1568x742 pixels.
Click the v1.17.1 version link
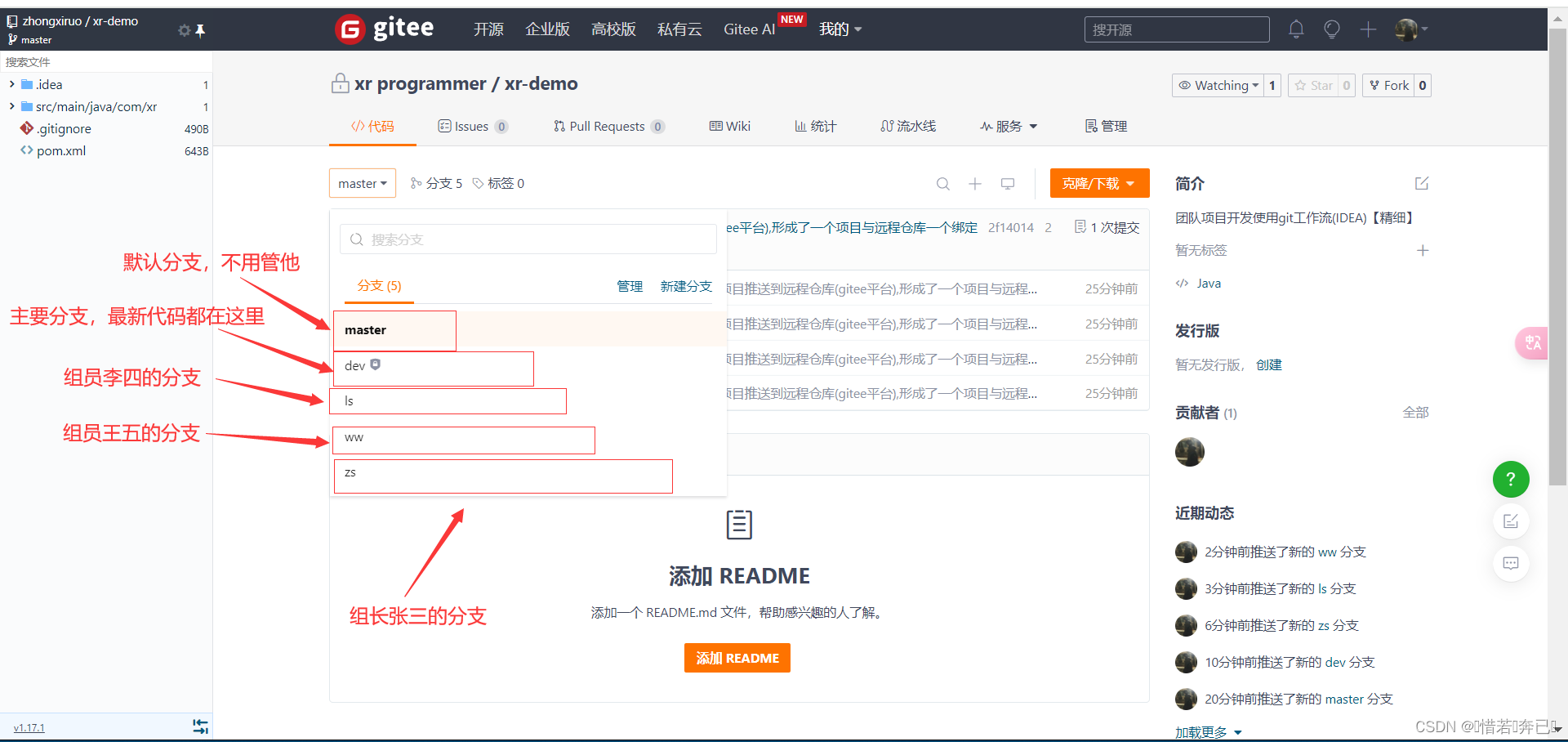coord(29,727)
